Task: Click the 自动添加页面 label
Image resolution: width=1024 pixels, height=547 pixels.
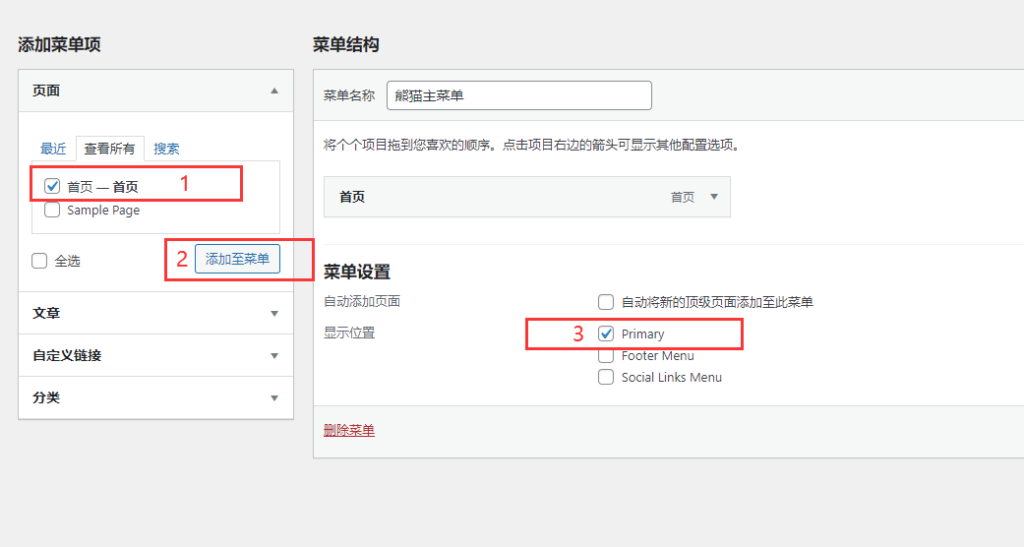Action: click(x=362, y=302)
